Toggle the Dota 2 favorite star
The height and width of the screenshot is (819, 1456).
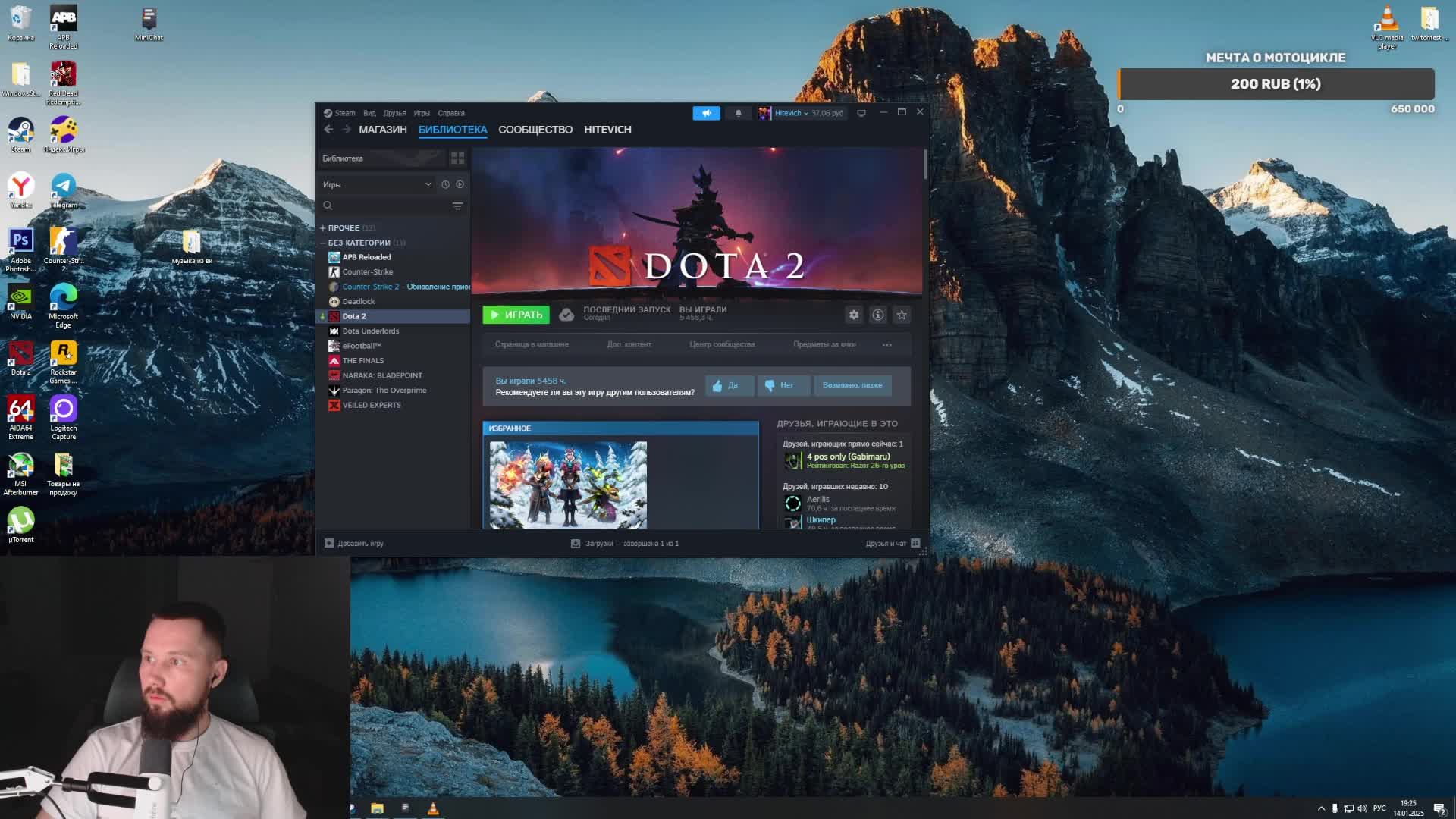[902, 315]
